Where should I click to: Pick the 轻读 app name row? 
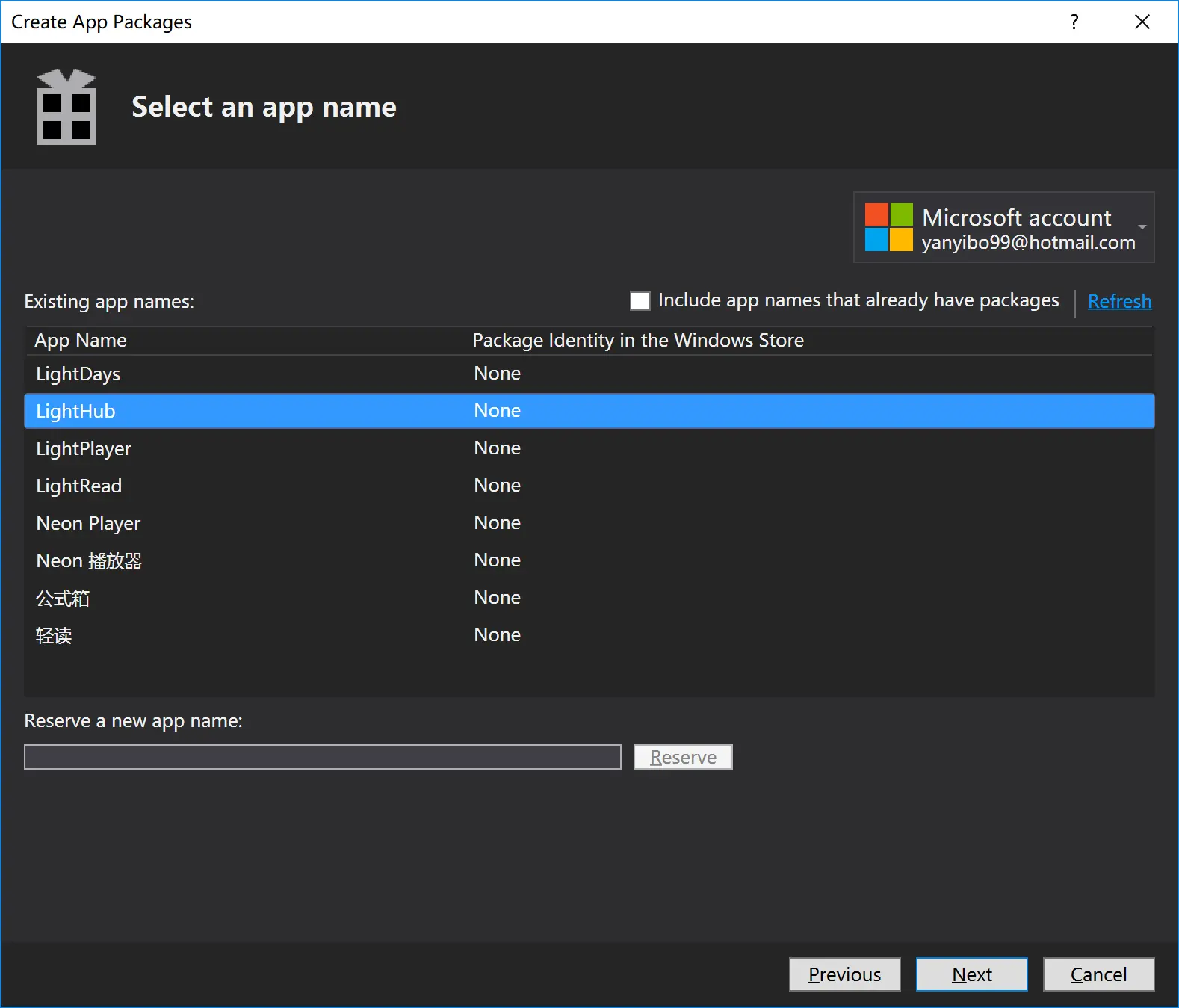[54, 635]
